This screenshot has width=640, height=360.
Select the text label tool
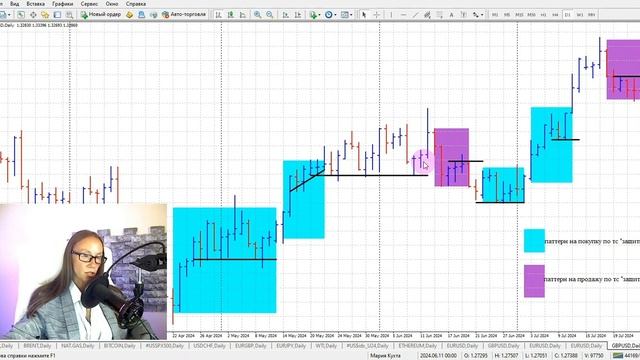coord(464,15)
